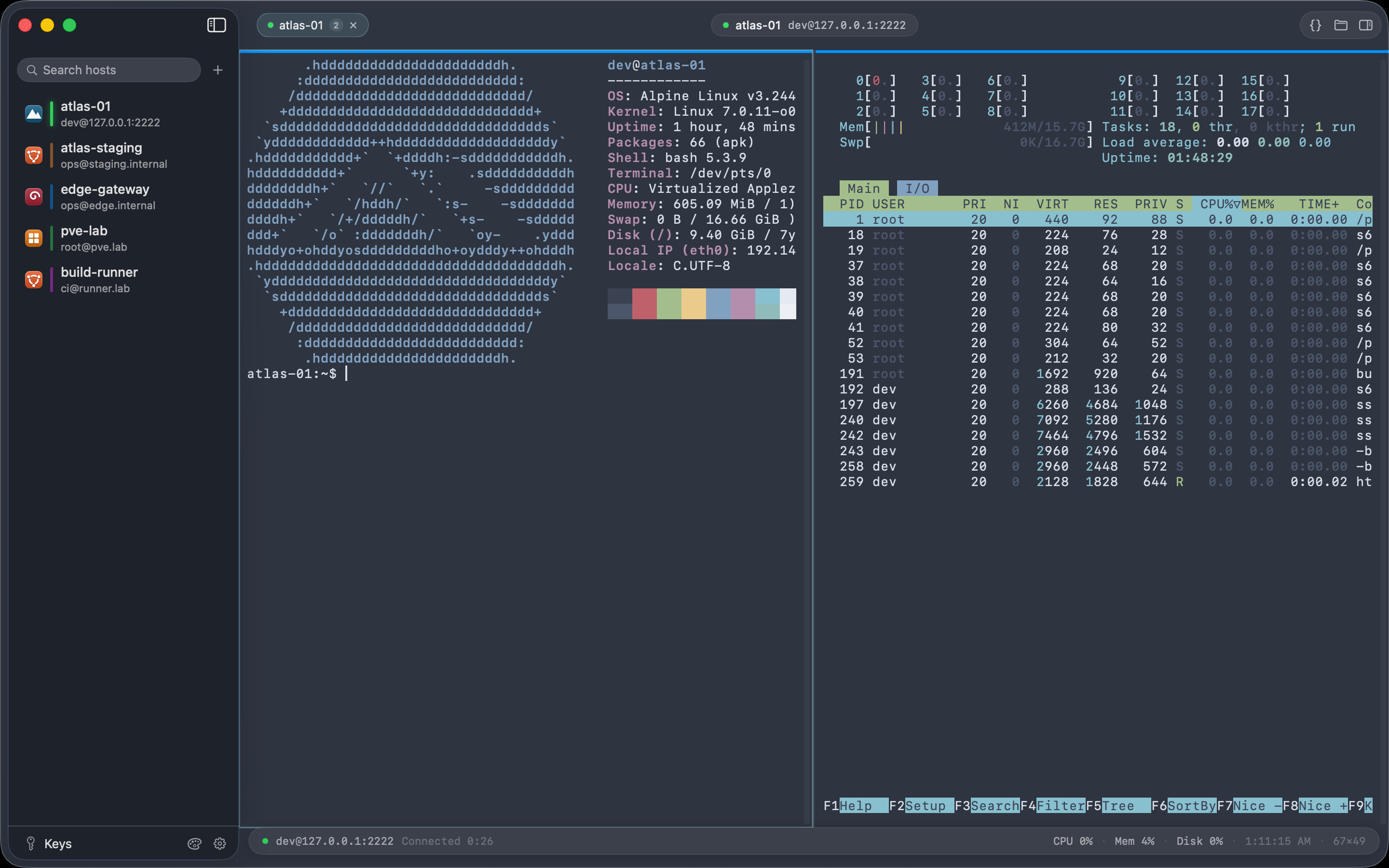Click the Mem 4% status indicator
The image size is (1389, 868).
coord(1134,841)
